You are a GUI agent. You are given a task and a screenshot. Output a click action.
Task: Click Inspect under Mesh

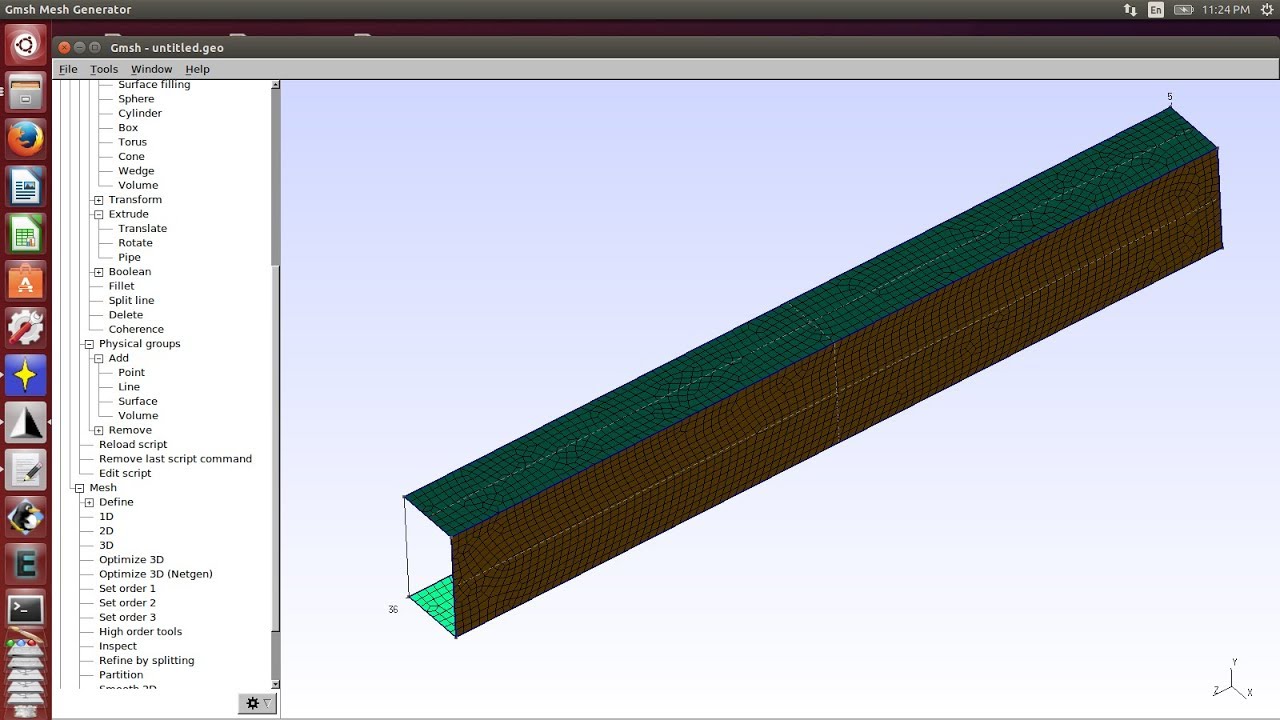click(117, 646)
